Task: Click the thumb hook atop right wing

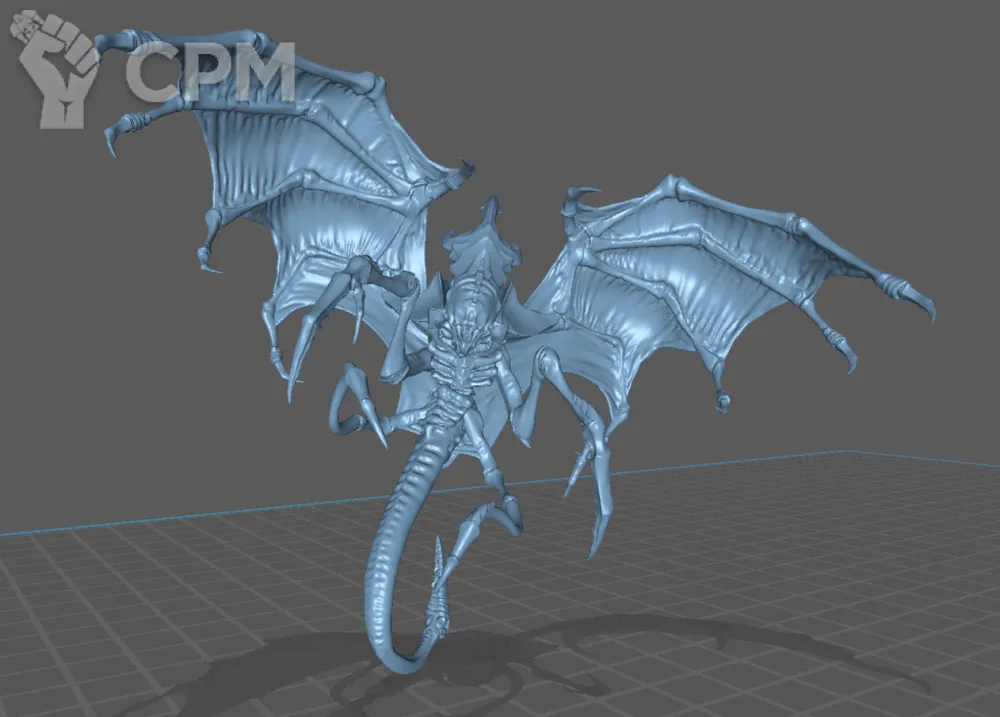Action: point(583,195)
